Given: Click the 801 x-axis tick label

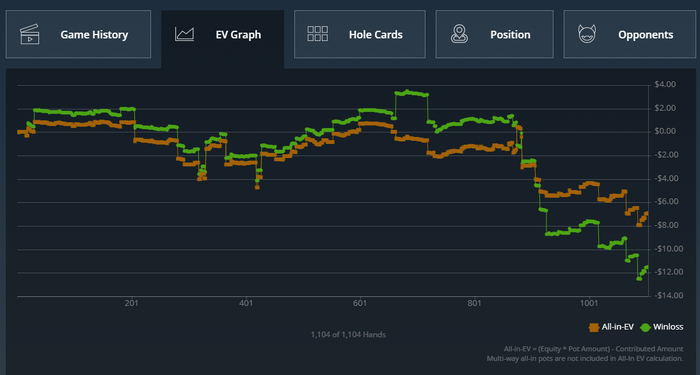Looking at the screenshot, I should pyautogui.click(x=475, y=304).
